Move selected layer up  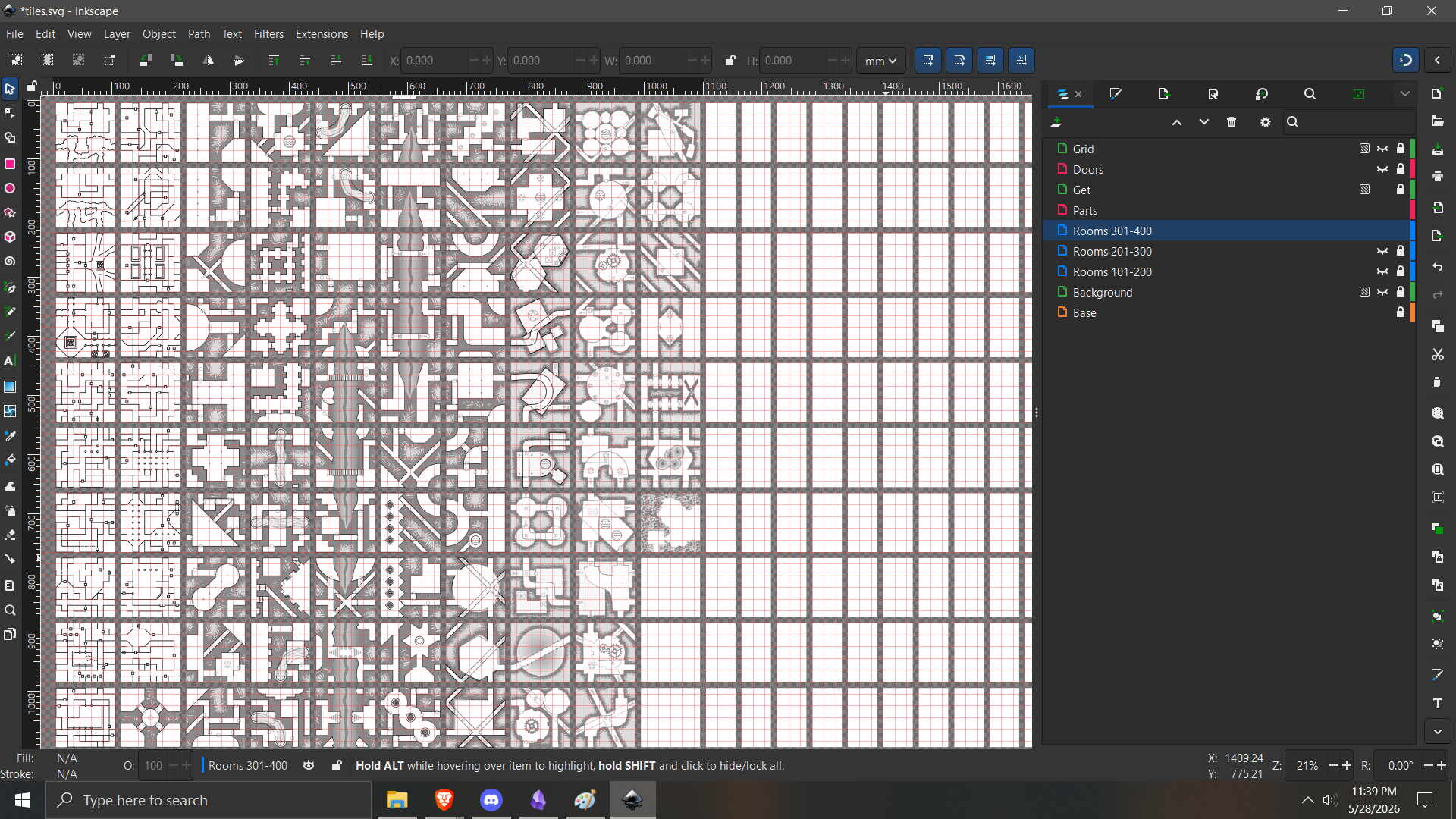pyautogui.click(x=1177, y=122)
